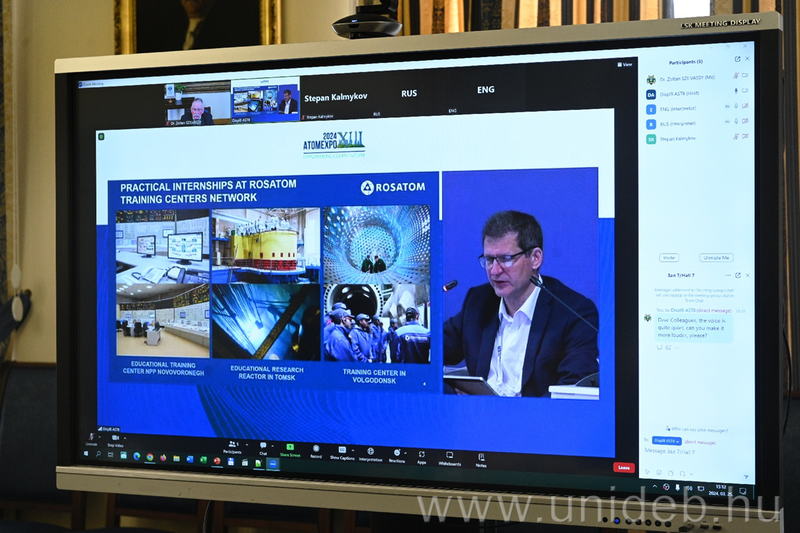
Task: Toggle Stop Video camera button
Action: [113, 440]
